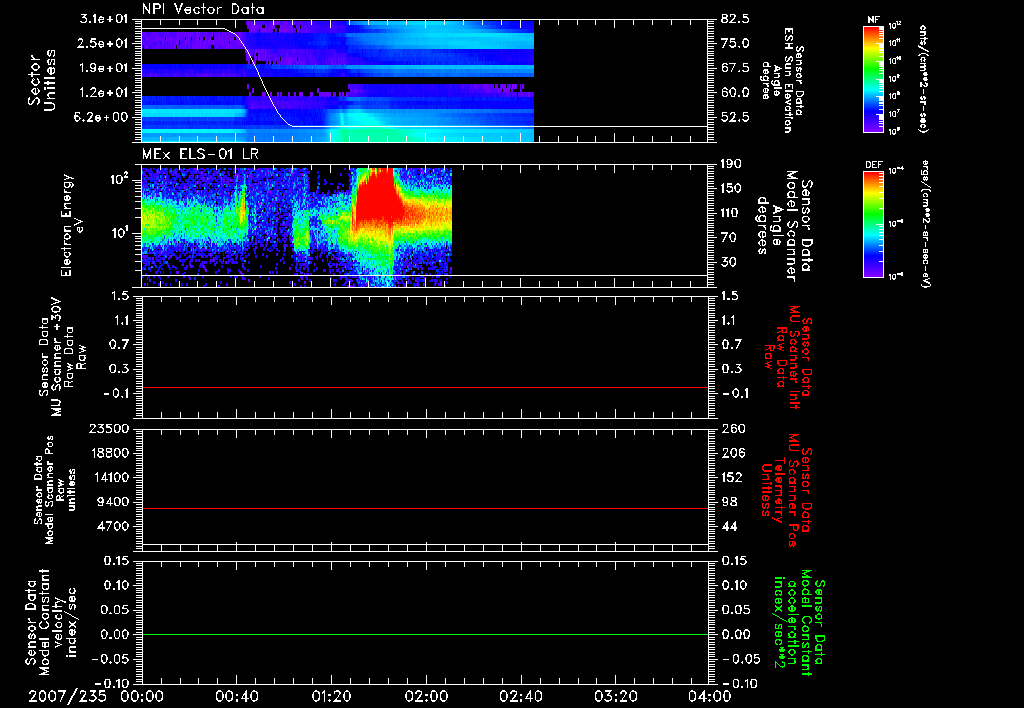Click the "00:00" time tick label
Viewport: 1024px width, 708px height.
pyautogui.click(x=142, y=696)
